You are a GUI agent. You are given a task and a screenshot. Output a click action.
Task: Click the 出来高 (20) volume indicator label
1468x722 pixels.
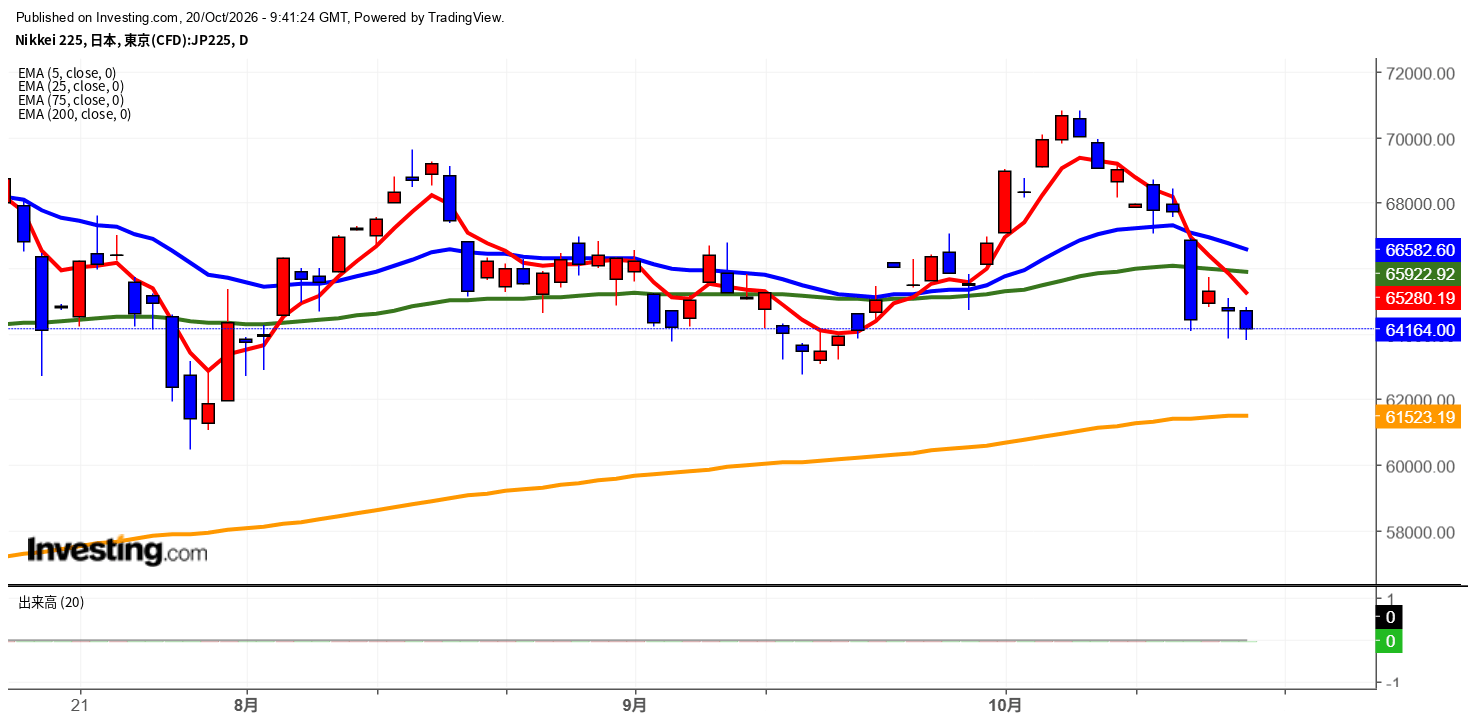point(51,602)
